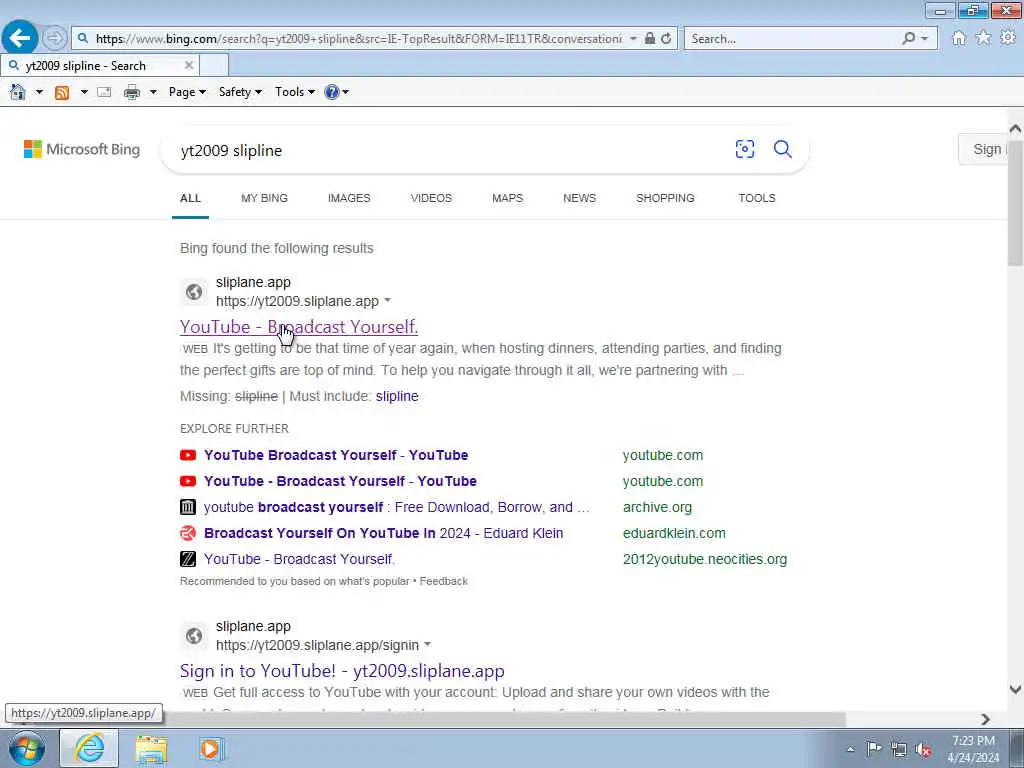Screen dimensions: 1024x768
Task: Click globe icon next to first sliplane.app result
Action: [194, 291]
